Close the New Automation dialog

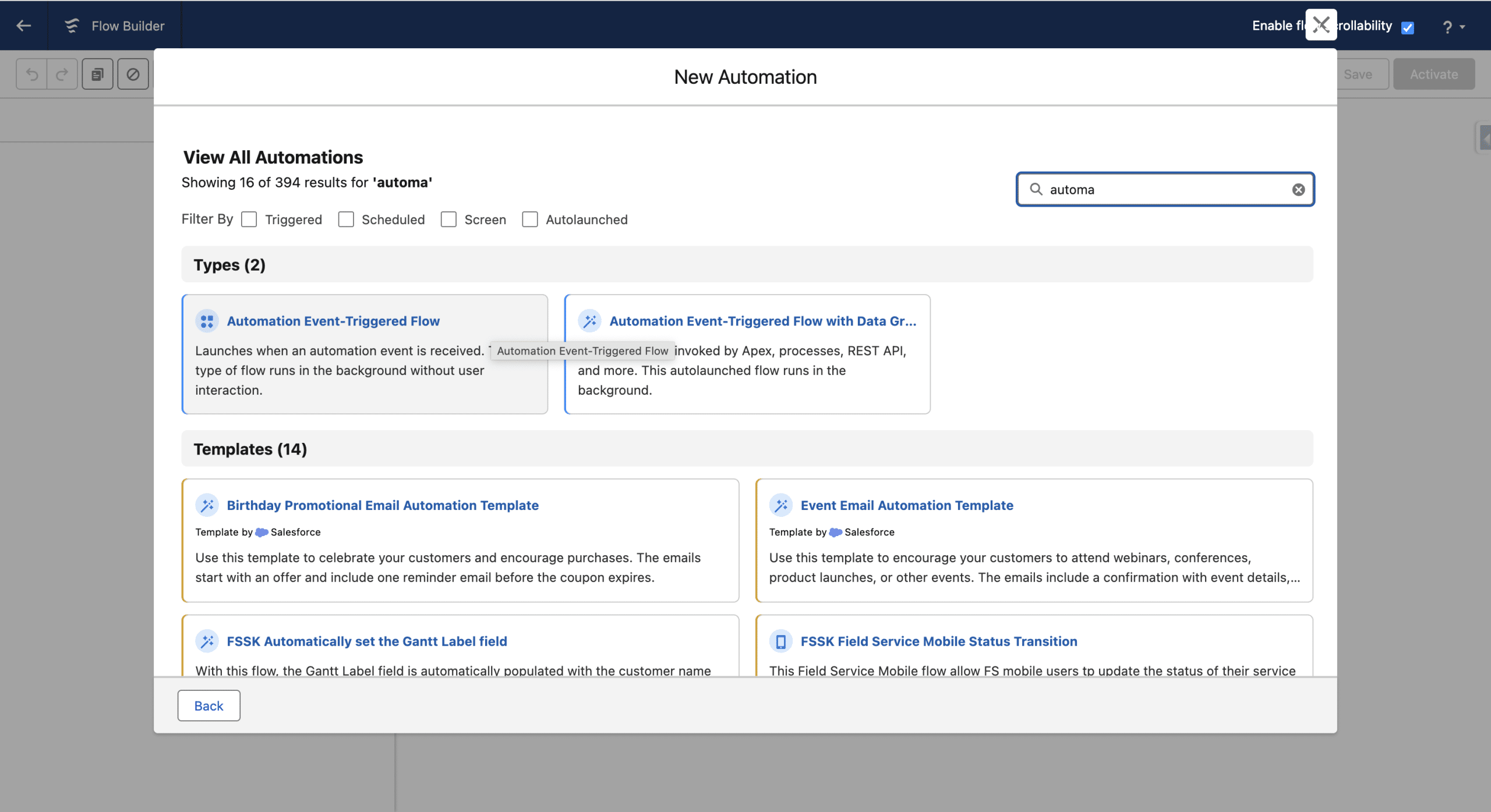[1320, 25]
